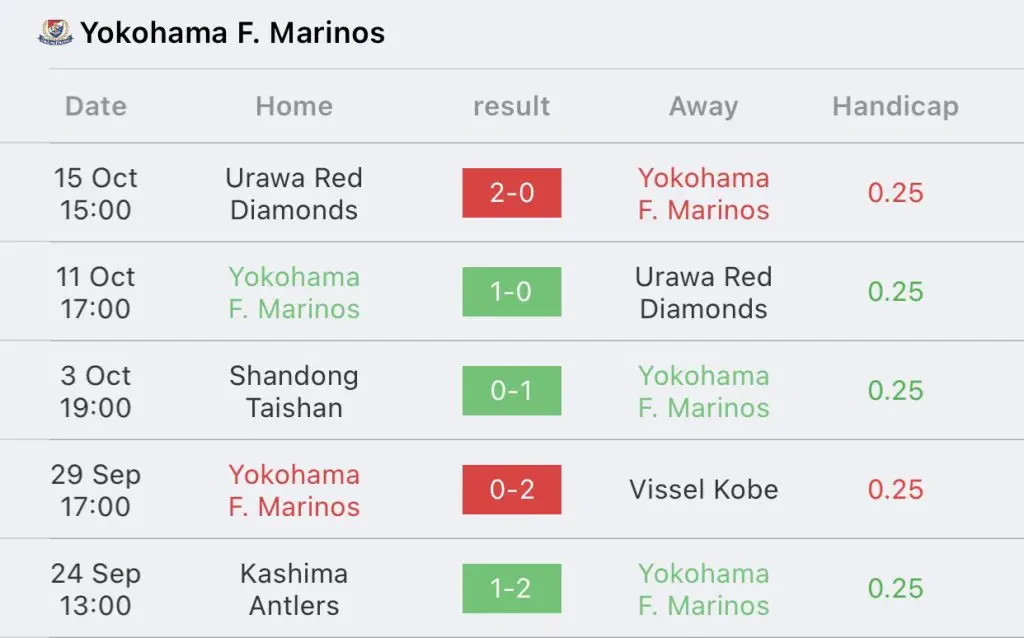Click the 0.25 handicap for the 29 Sep match
This screenshot has width=1024, height=638.
(x=895, y=489)
